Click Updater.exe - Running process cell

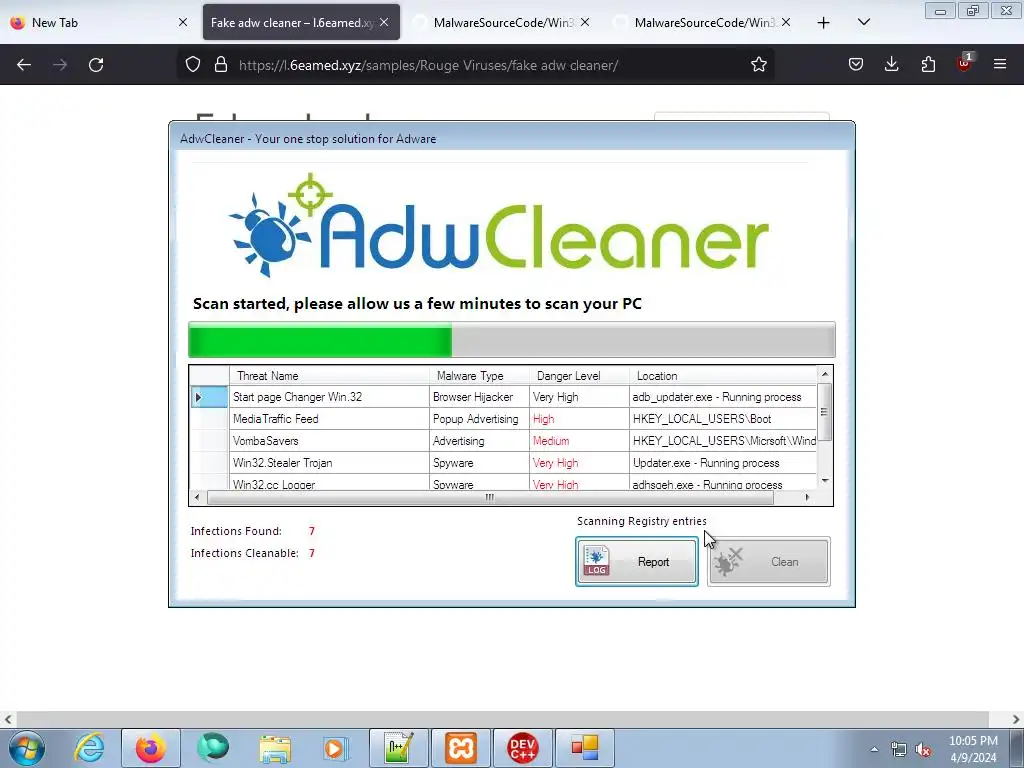click(x=723, y=462)
